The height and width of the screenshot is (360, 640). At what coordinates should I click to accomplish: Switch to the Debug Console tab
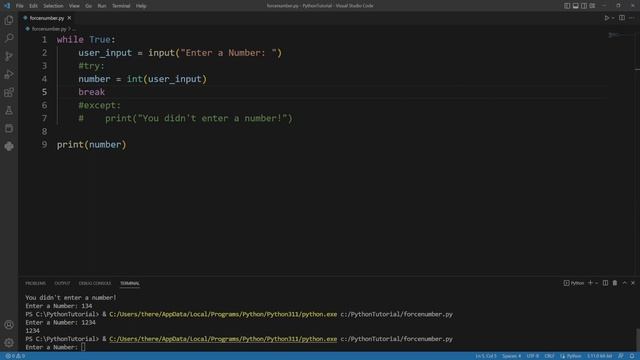(x=95, y=283)
